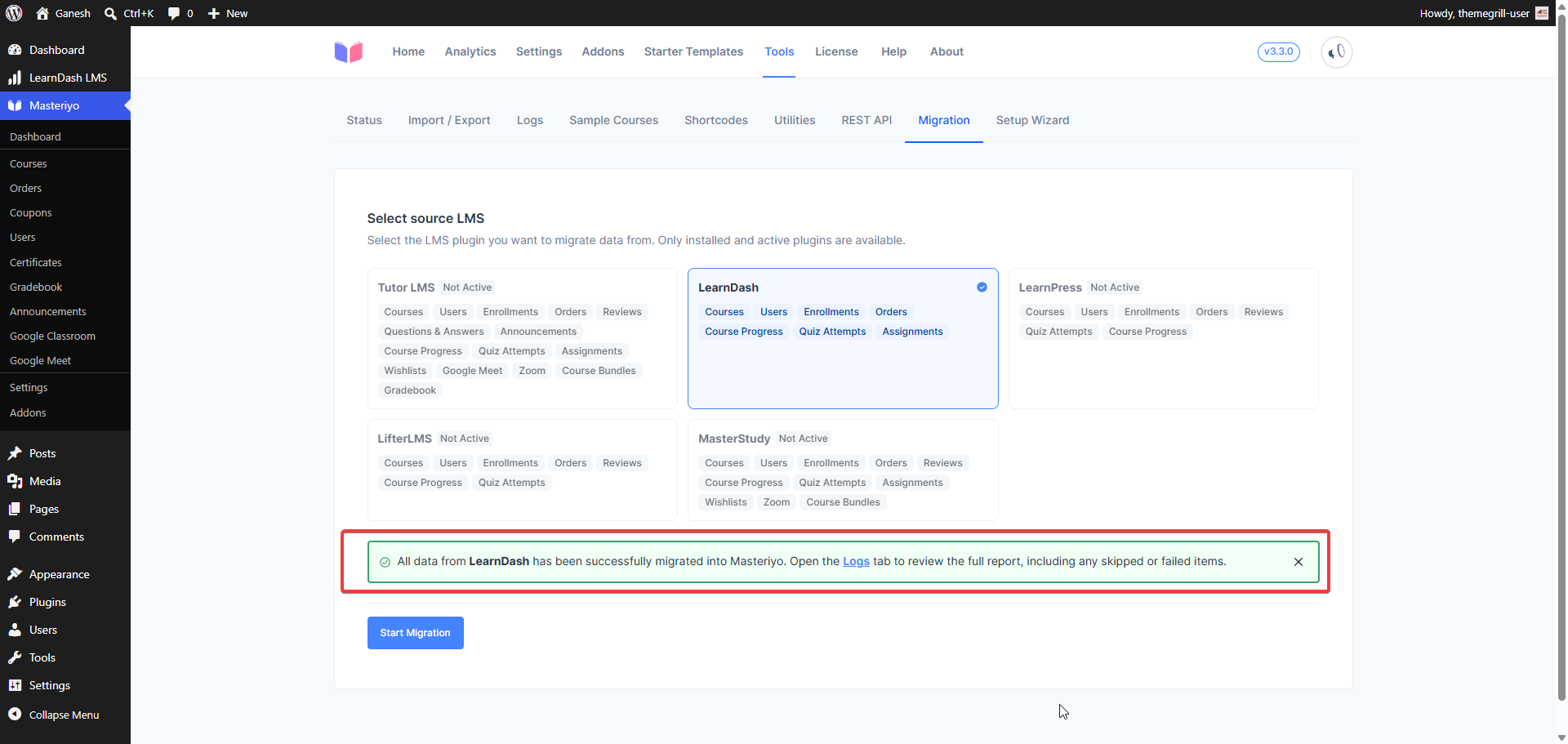1568x744 pixels.
Task: Open Help in top navigation
Action: point(893,51)
